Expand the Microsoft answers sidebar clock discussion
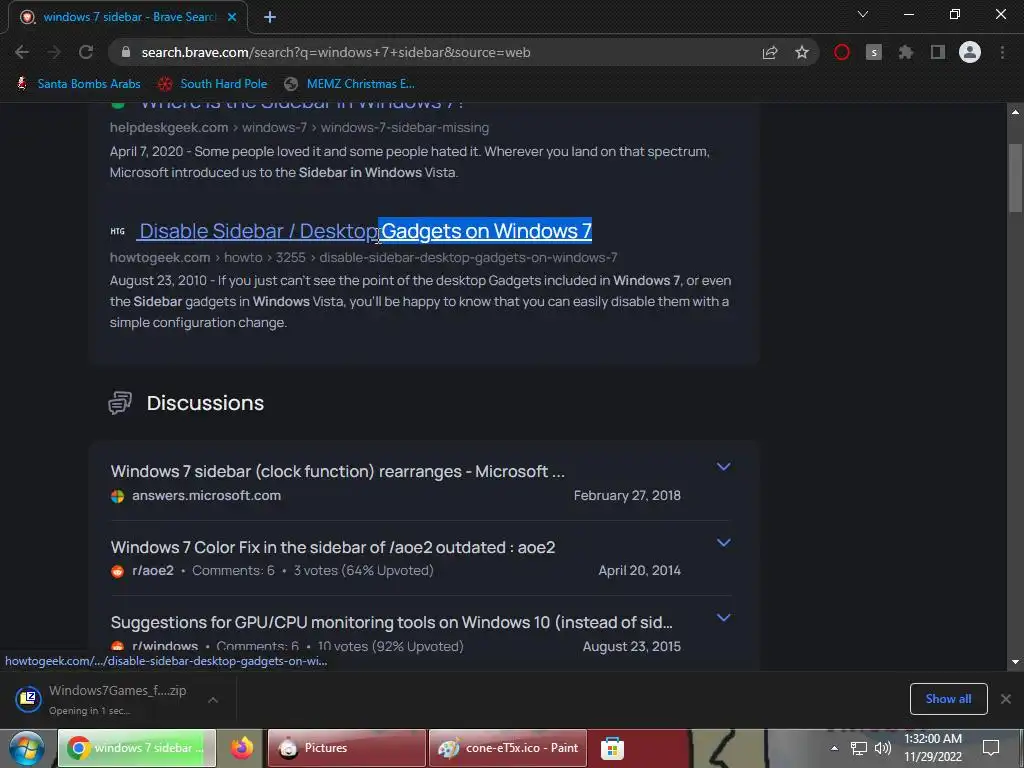The image size is (1024, 768). 724,467
